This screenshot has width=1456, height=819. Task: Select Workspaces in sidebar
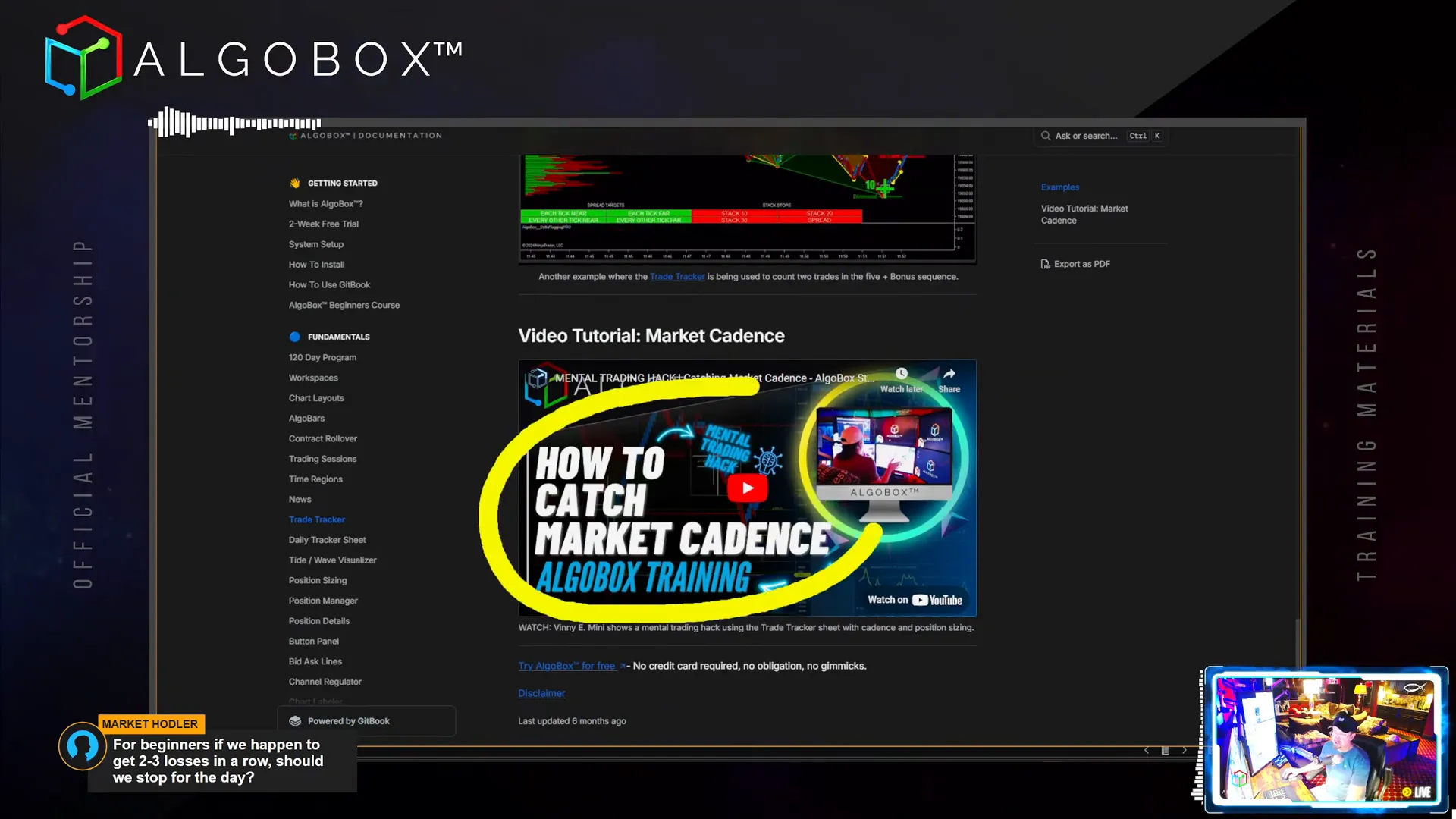click(x=313, y=378)
